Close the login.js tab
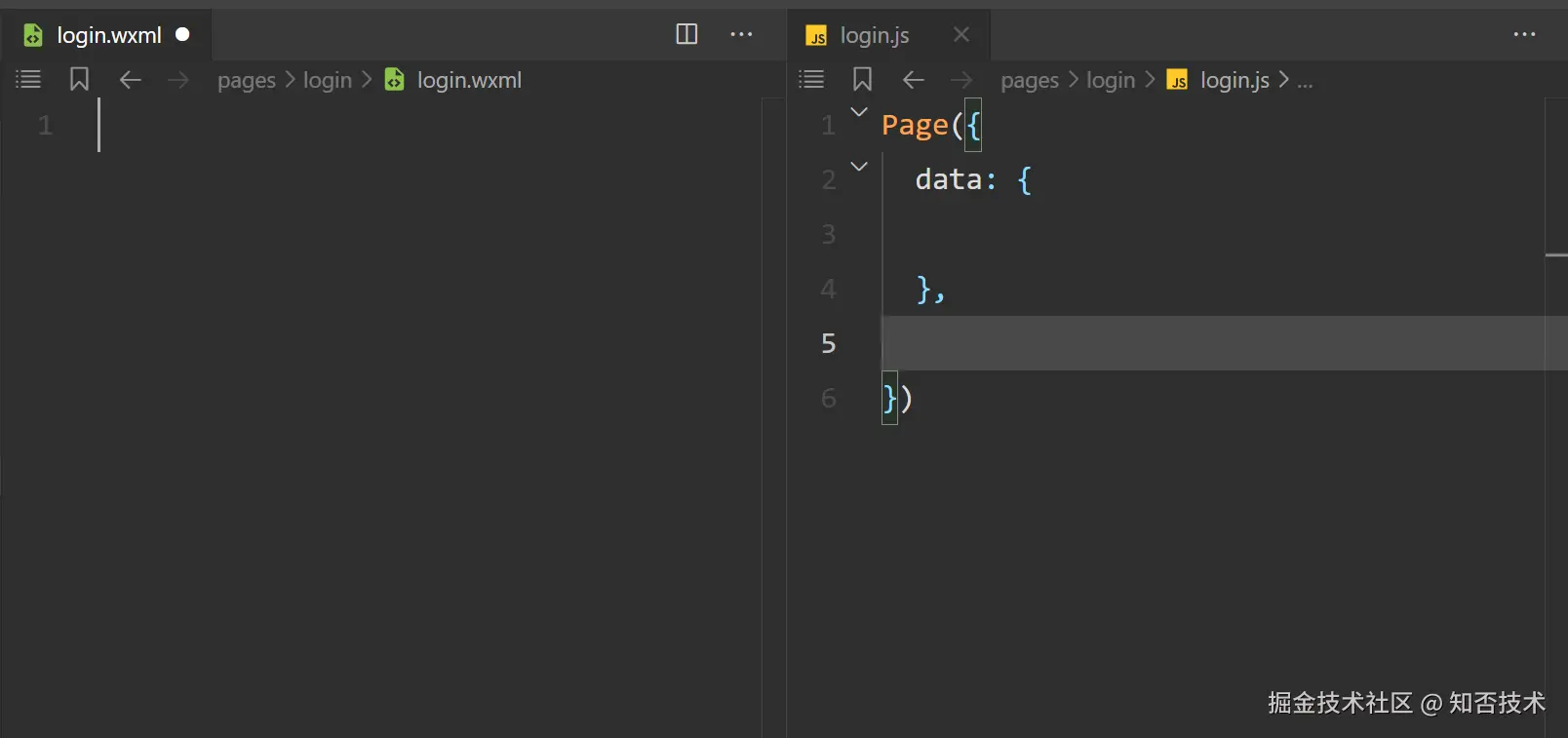The width and height of the screenshot is (1568, 738). click(x=961, y=35)
